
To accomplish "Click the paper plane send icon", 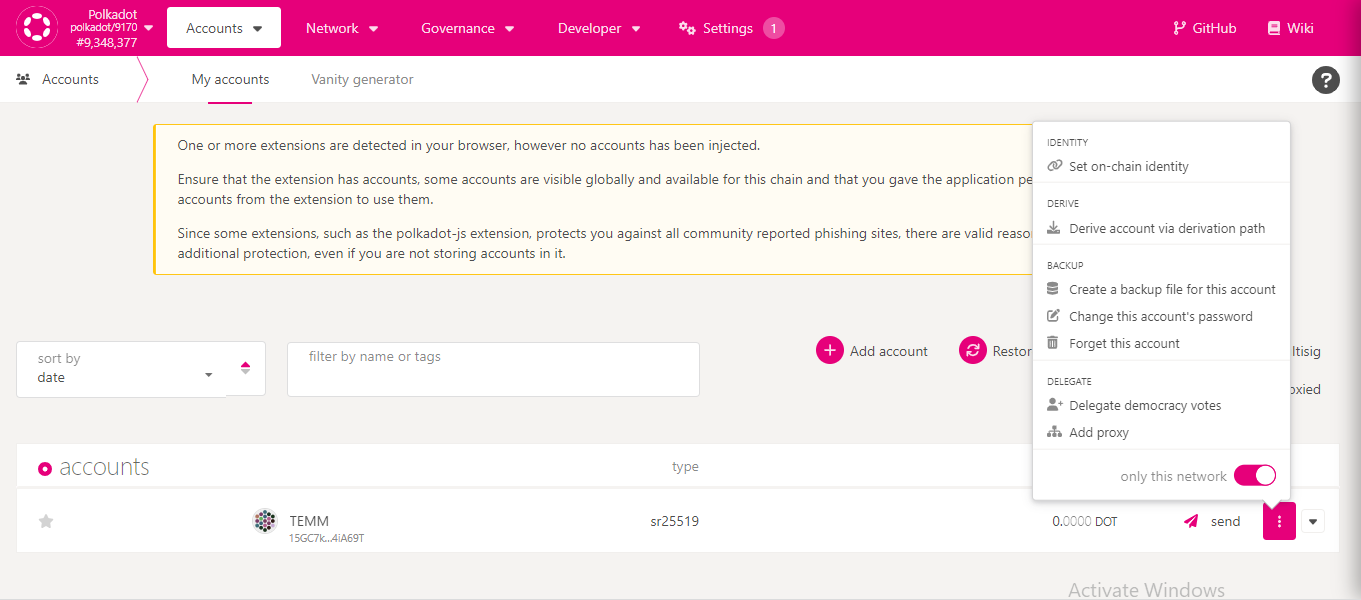I will [1191, 521].
